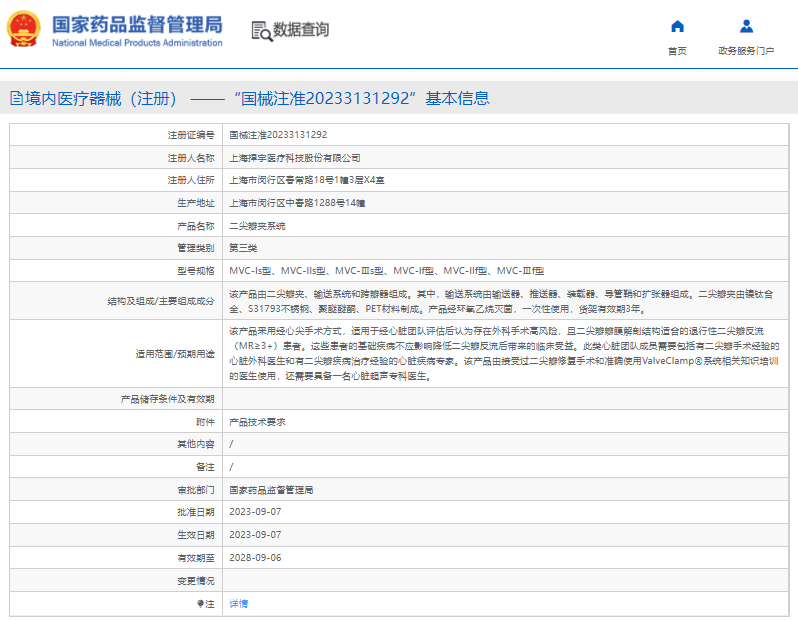The height and width of the screenshot is (621, 798).
Task: Click the 管理类别 label
Action: (x=195, y=248)
